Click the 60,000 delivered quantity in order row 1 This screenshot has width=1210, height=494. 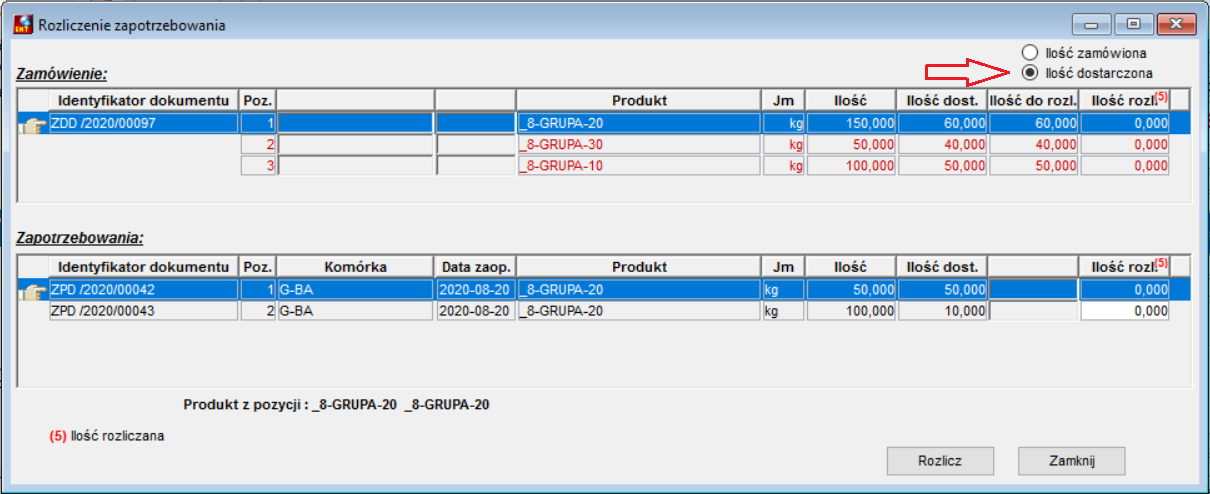tap(942, 123)
